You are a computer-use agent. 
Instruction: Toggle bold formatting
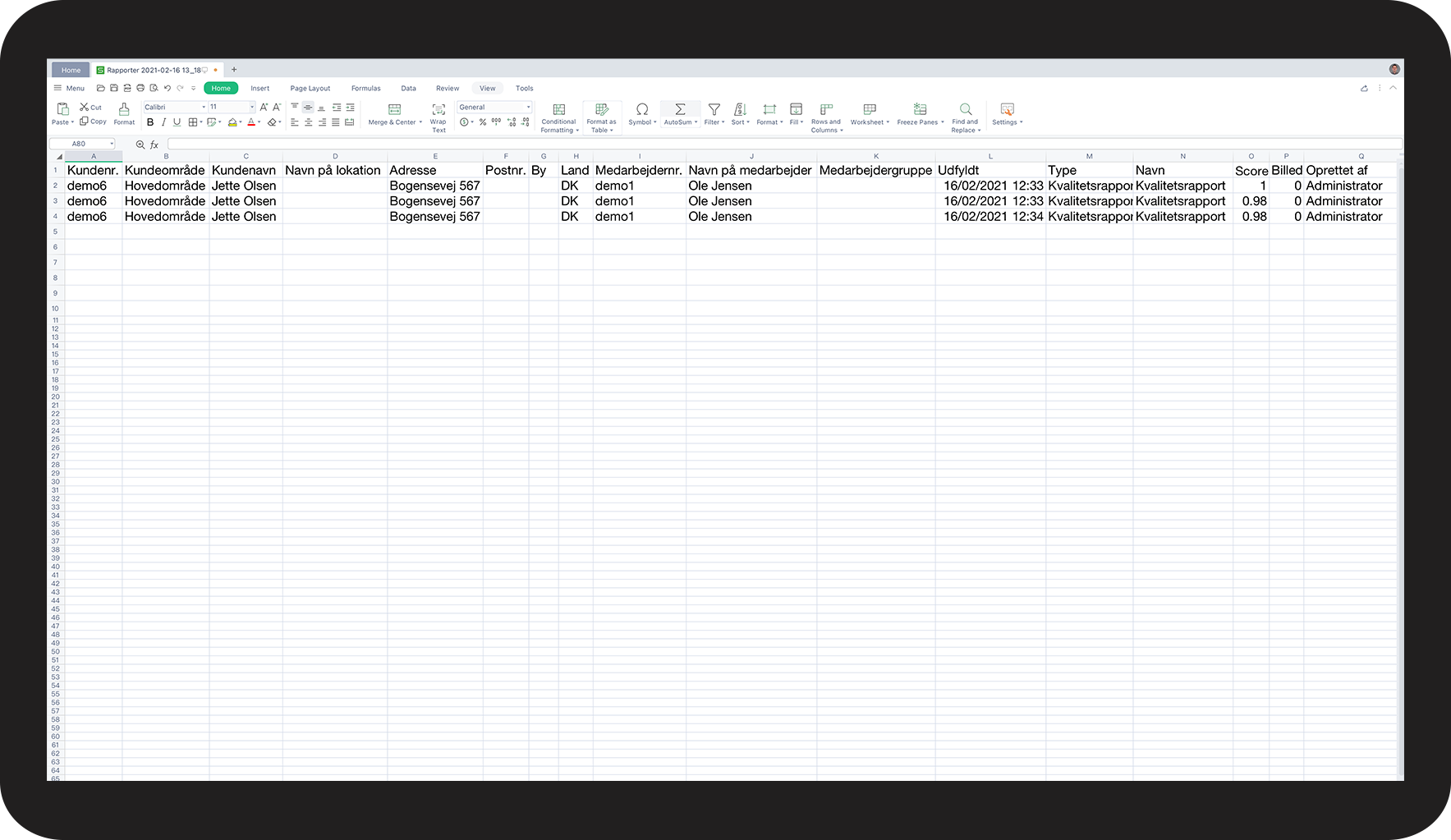point(150,122)
